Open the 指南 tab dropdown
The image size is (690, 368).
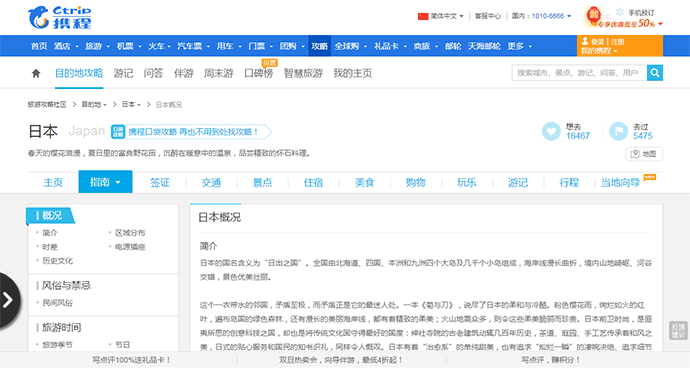click(105, 182)
